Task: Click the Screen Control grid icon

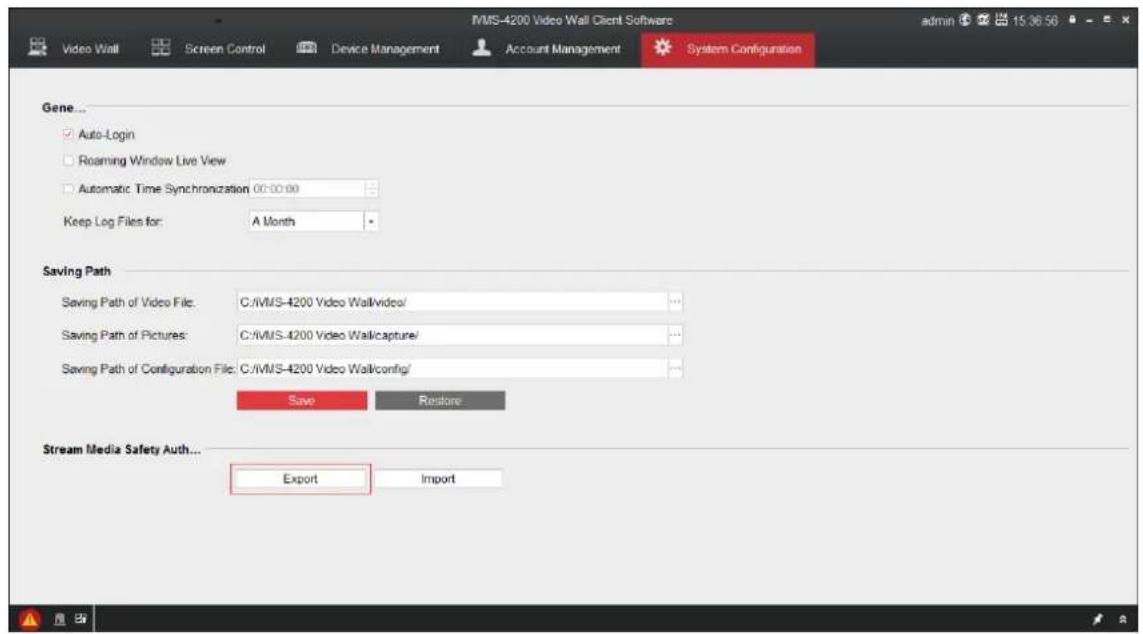Action: click(160, 48)
